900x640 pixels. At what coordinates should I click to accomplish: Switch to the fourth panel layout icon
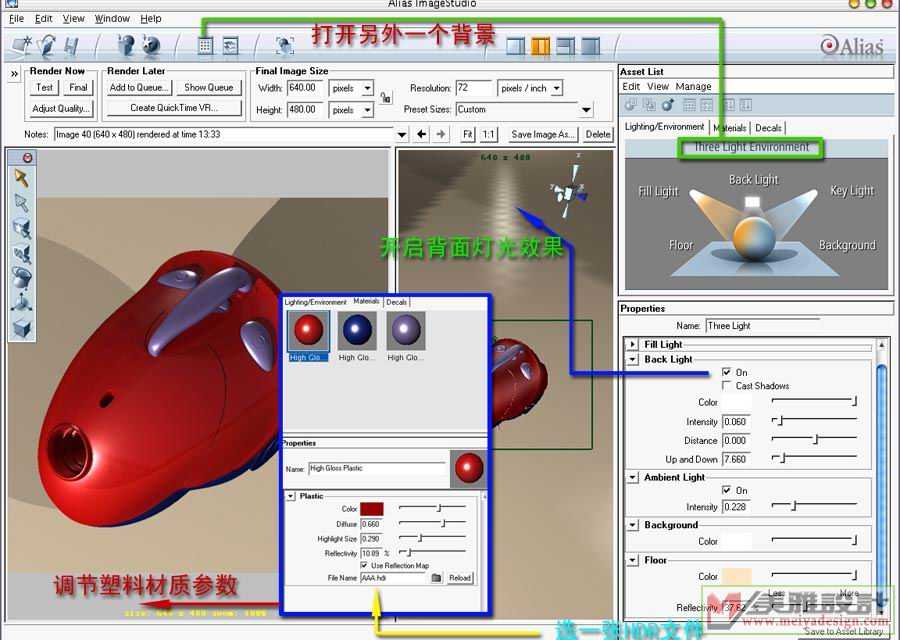click(x=591, y=45)
